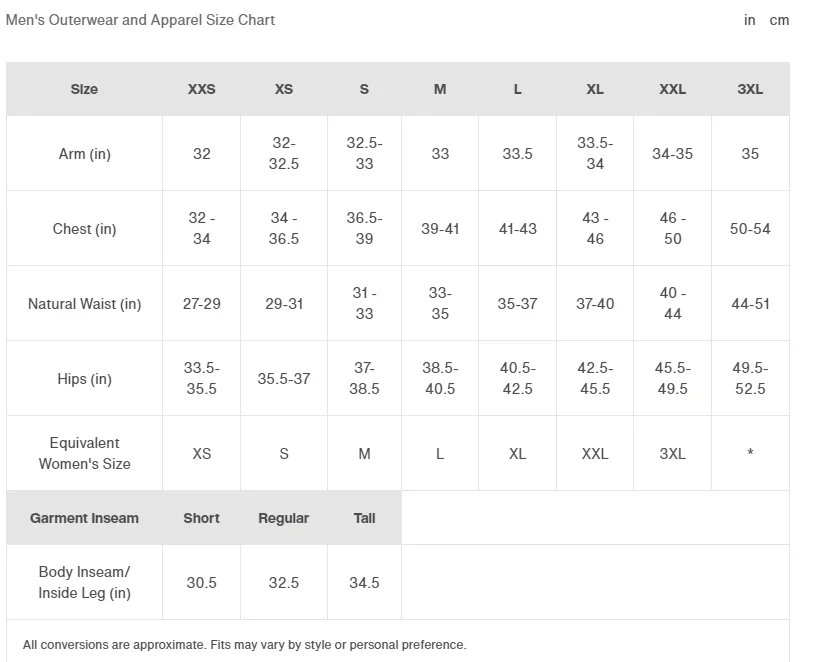830x662 pixels.
Task: Click the XL size column header
Action: click(595, 89)
